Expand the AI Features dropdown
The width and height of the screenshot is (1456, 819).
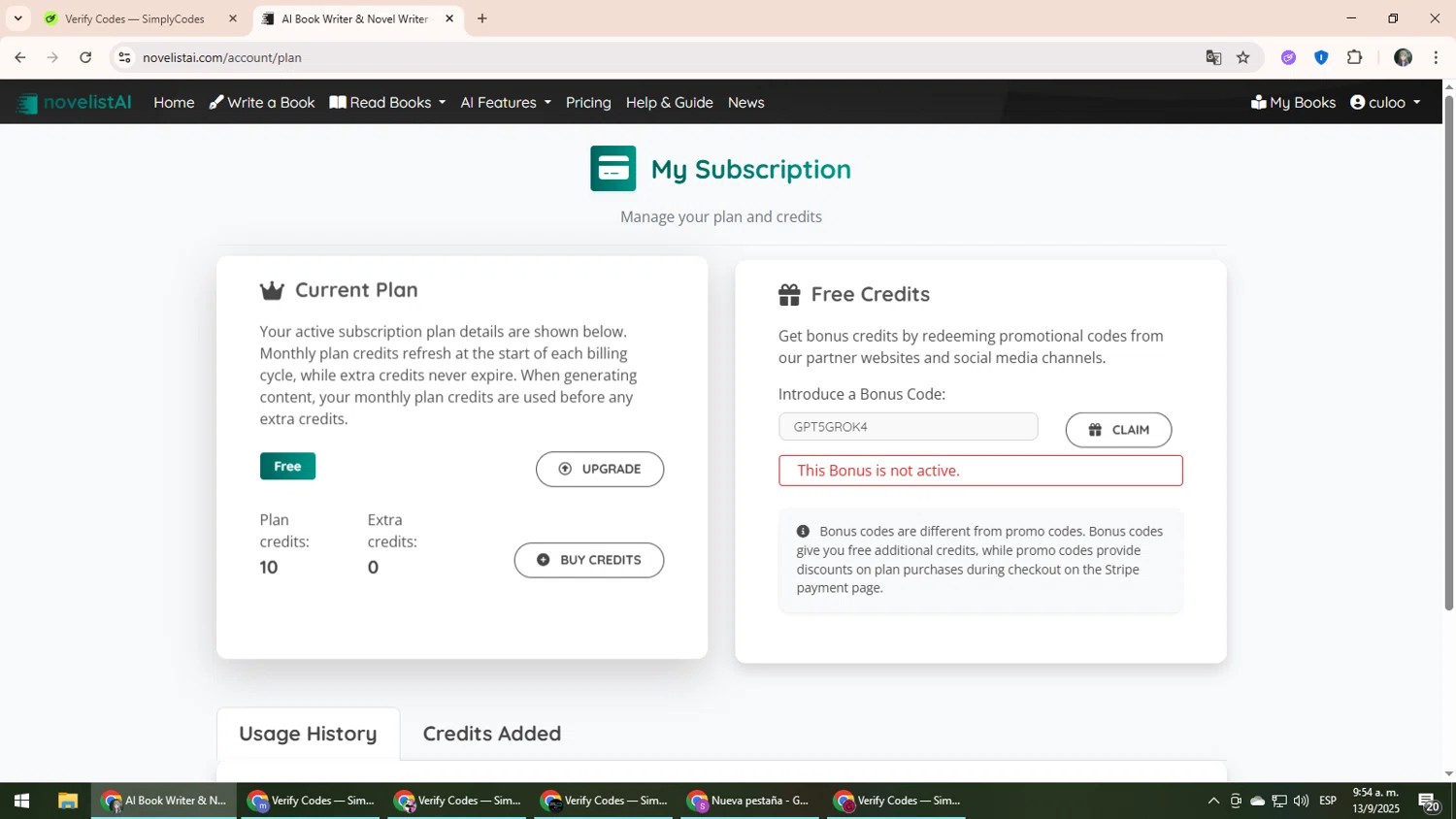[506, 103]
